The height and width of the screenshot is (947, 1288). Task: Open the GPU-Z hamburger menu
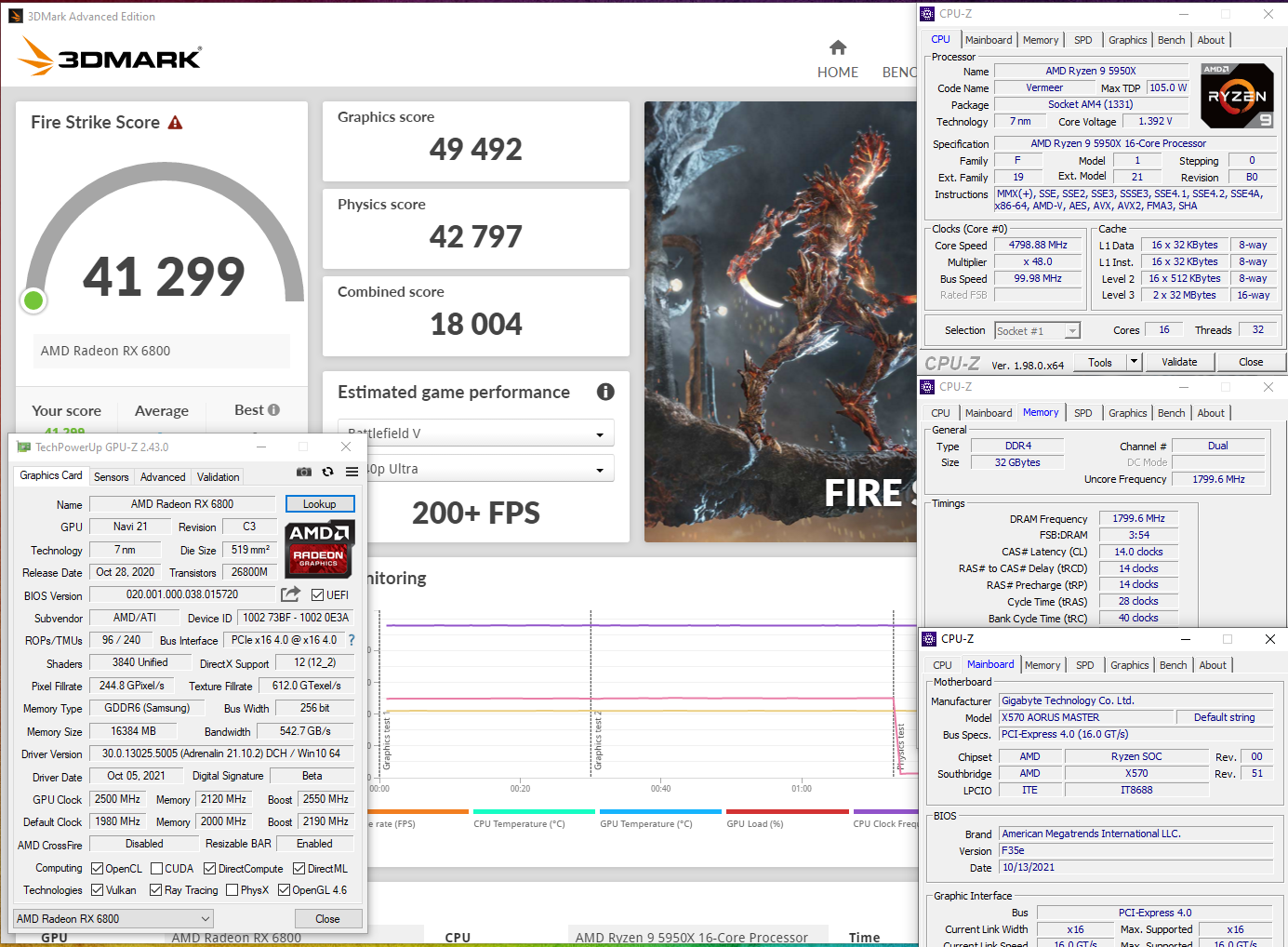352,473
